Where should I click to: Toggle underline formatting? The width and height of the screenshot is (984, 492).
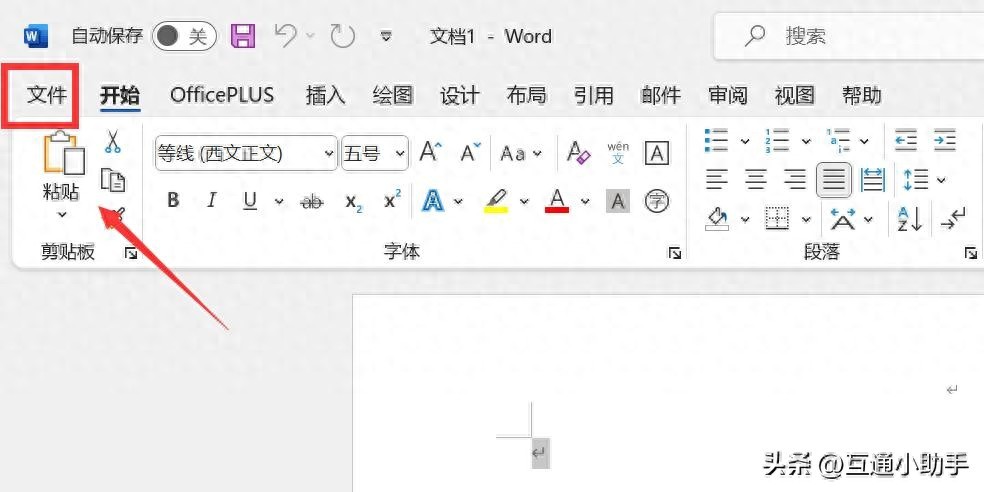click(250, 201)
